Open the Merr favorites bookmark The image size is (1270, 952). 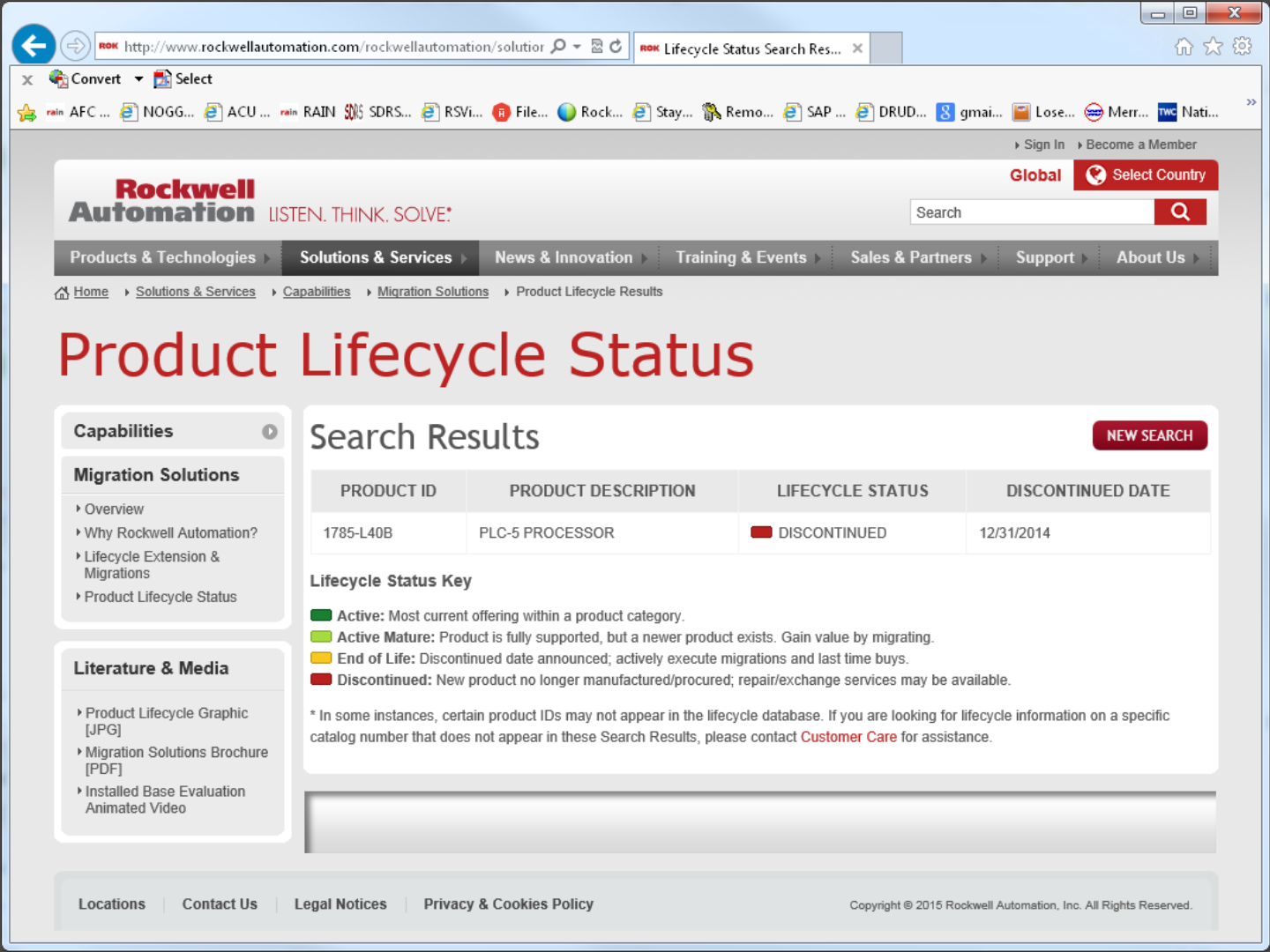(x=1117, y=112)
